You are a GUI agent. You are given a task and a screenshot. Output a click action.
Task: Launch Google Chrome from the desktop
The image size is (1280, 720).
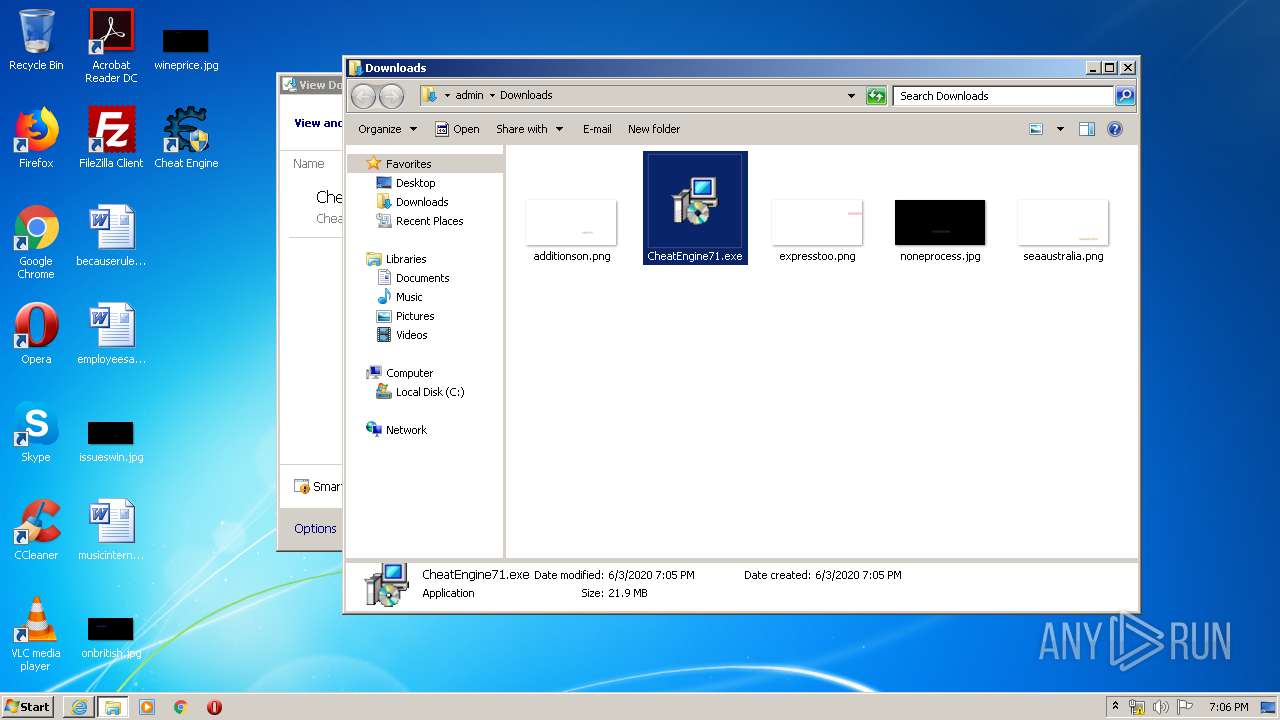click(36, 242)
